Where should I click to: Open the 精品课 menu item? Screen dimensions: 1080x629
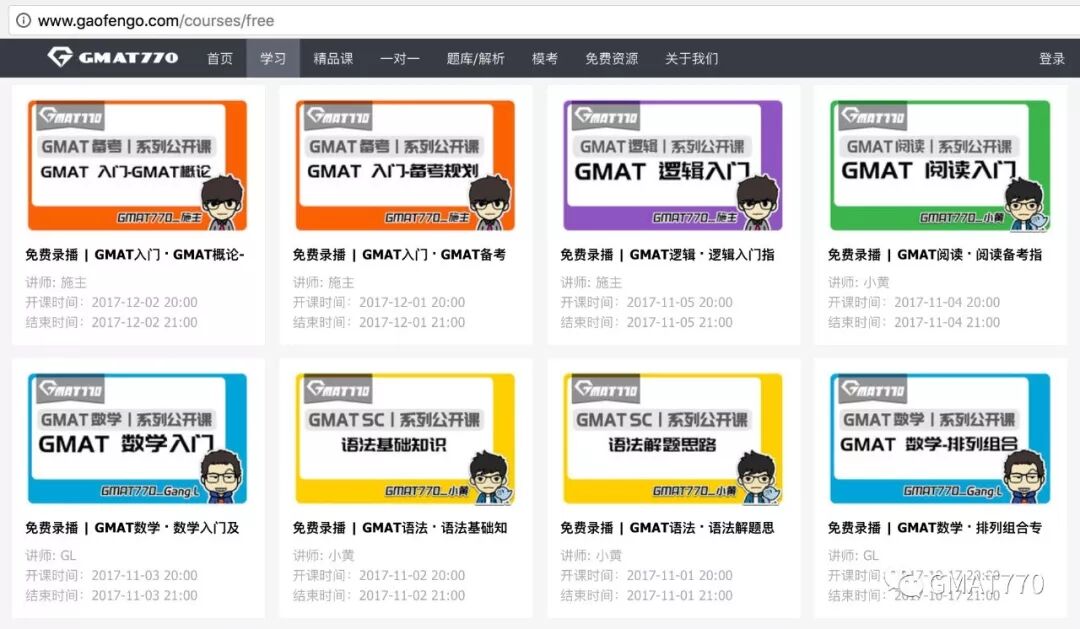[333, 59]
